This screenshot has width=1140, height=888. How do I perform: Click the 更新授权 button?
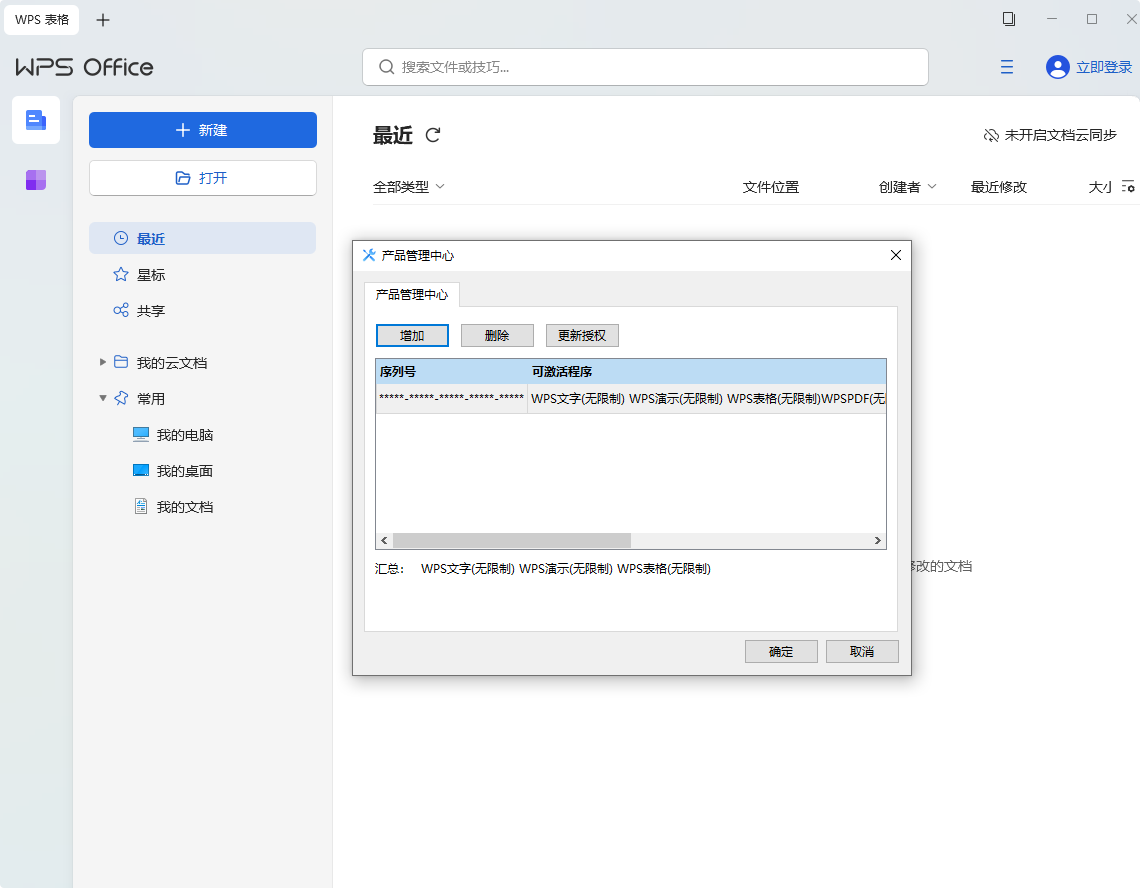(582, 335)
